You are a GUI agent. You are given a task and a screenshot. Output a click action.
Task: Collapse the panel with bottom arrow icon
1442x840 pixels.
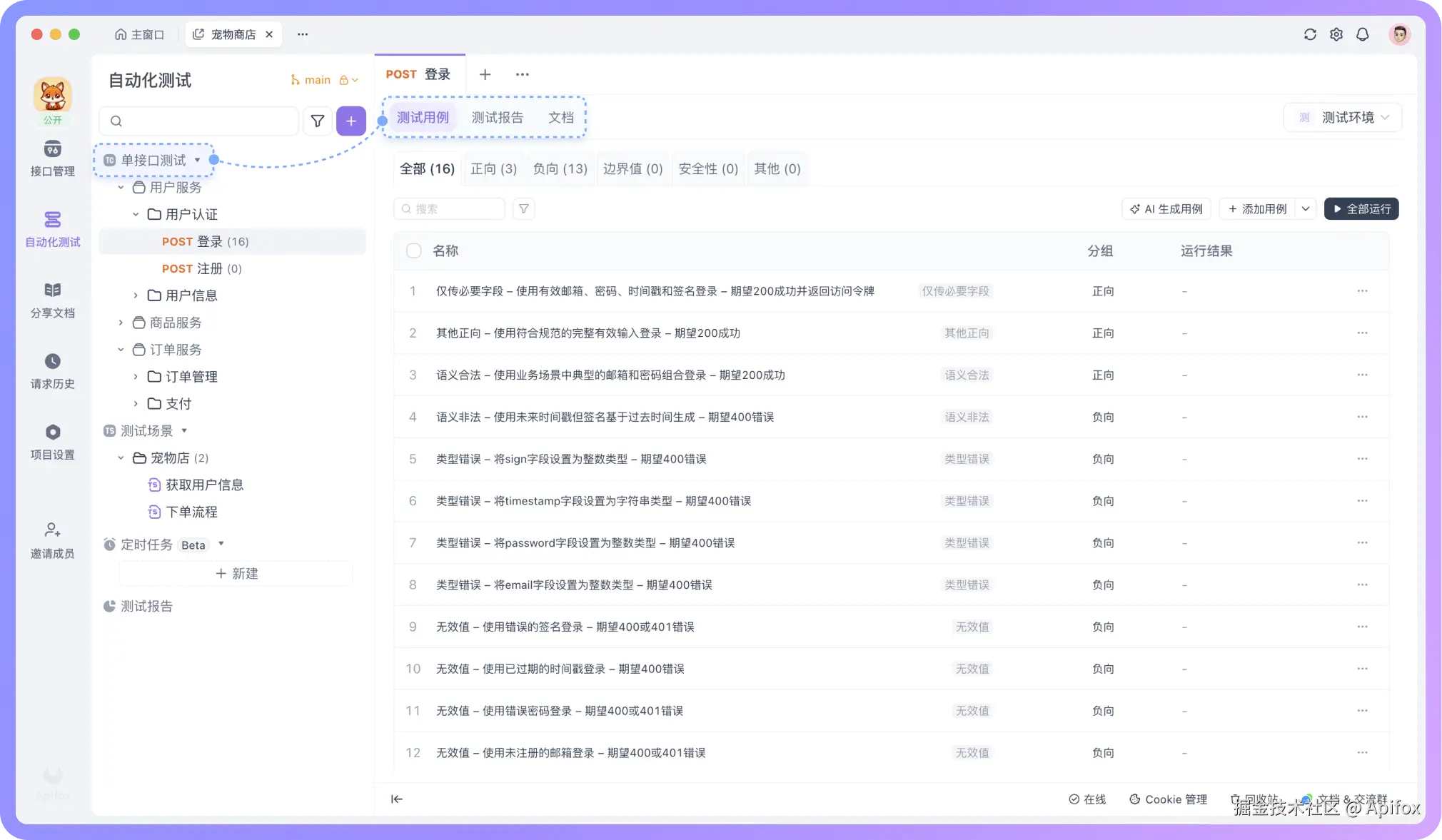coord(397,799)
